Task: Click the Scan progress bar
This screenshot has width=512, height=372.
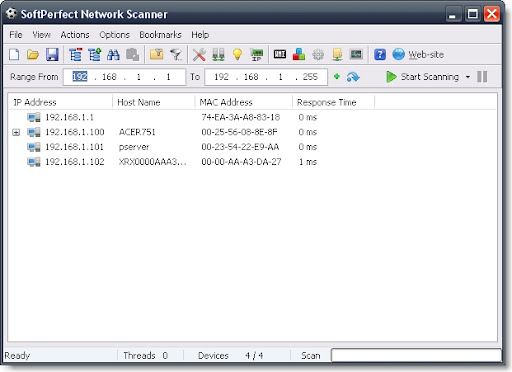Action: pyautogui.click(x=416, y=355)
